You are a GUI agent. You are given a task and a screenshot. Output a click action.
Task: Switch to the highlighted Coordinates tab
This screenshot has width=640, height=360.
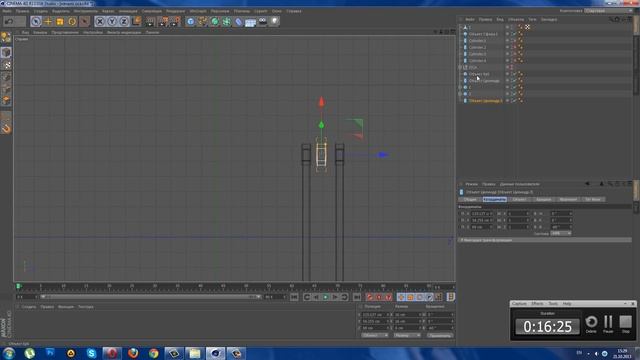click(494, 200)
